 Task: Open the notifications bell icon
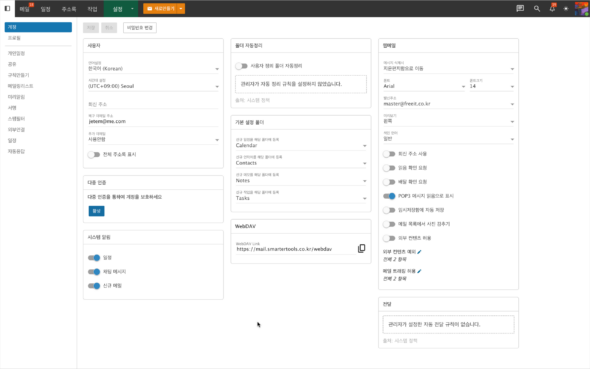(552, 8)
